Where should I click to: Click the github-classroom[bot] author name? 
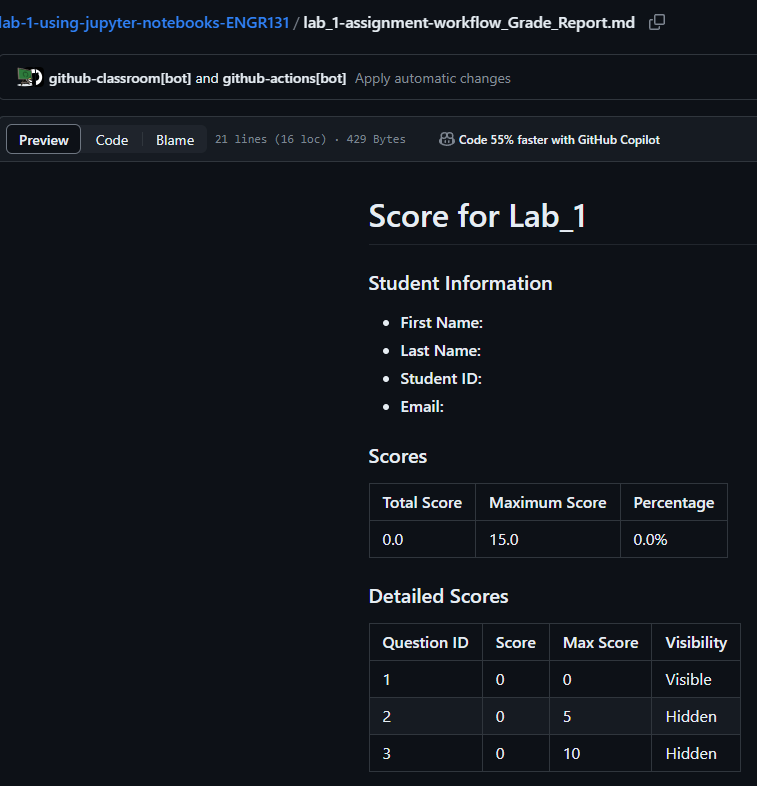coord(120,79)
